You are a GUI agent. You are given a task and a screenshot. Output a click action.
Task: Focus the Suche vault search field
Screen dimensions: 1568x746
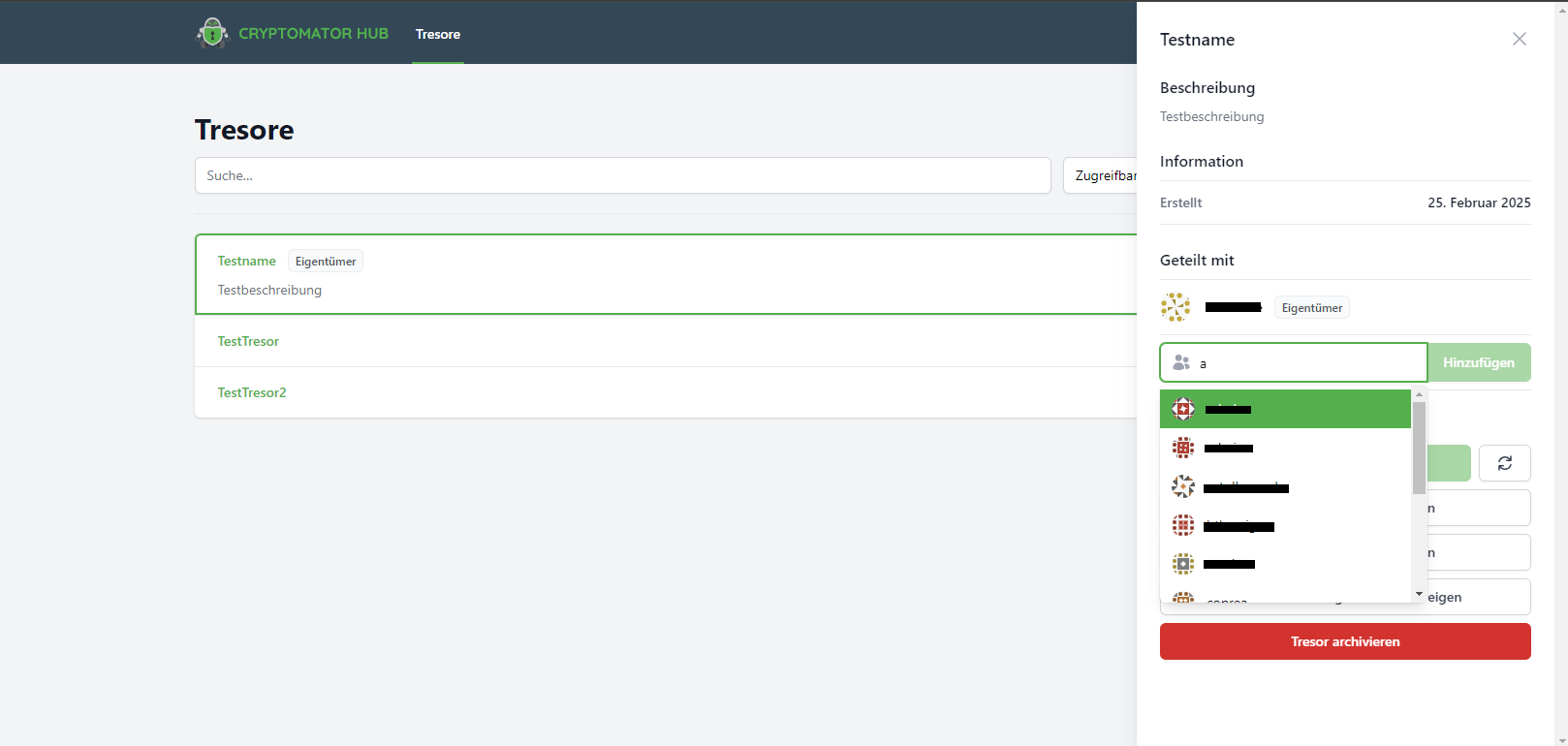pyautogui.click(x=622, y=175)
